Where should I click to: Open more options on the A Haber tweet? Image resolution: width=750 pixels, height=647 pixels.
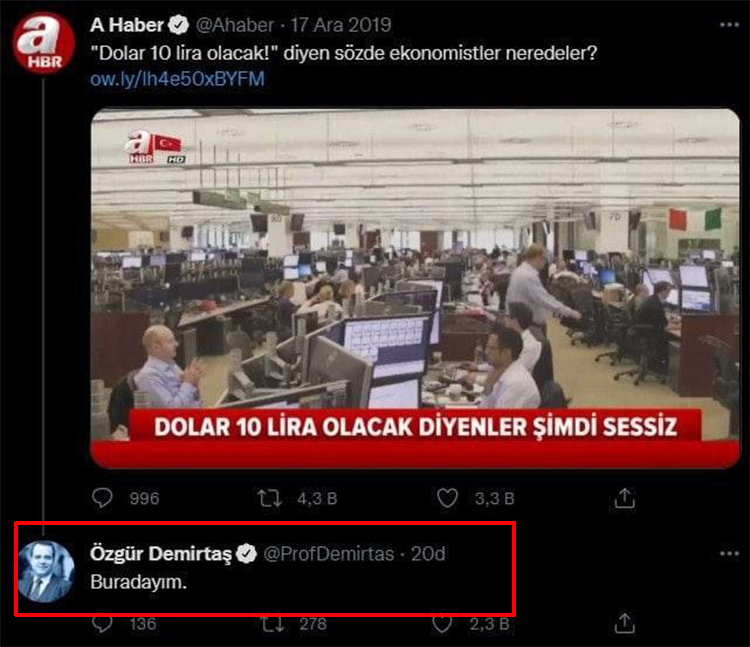(x=729, y=25)
